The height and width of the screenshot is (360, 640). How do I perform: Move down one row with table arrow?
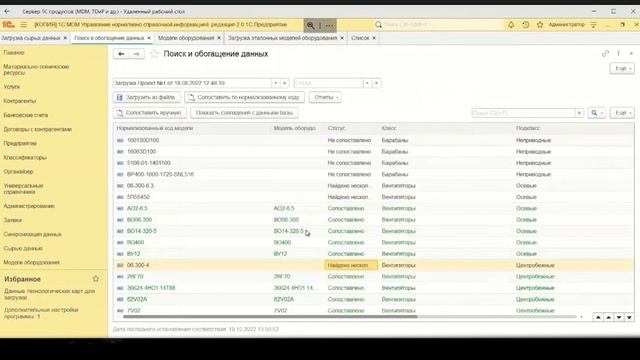(x=619, y=317)
